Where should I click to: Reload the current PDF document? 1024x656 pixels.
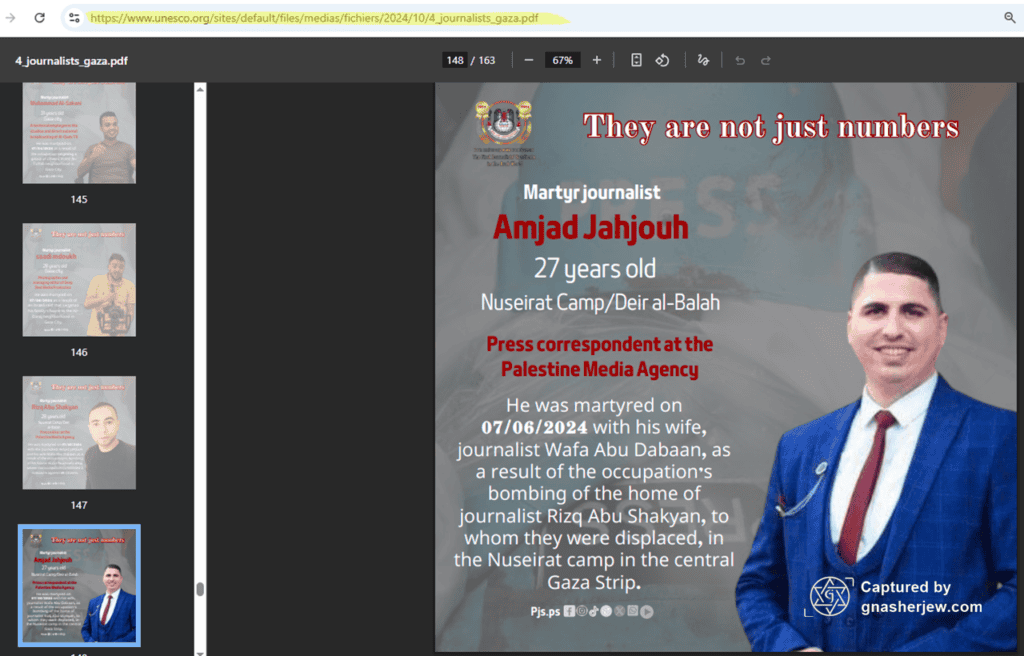pos(40,17)
